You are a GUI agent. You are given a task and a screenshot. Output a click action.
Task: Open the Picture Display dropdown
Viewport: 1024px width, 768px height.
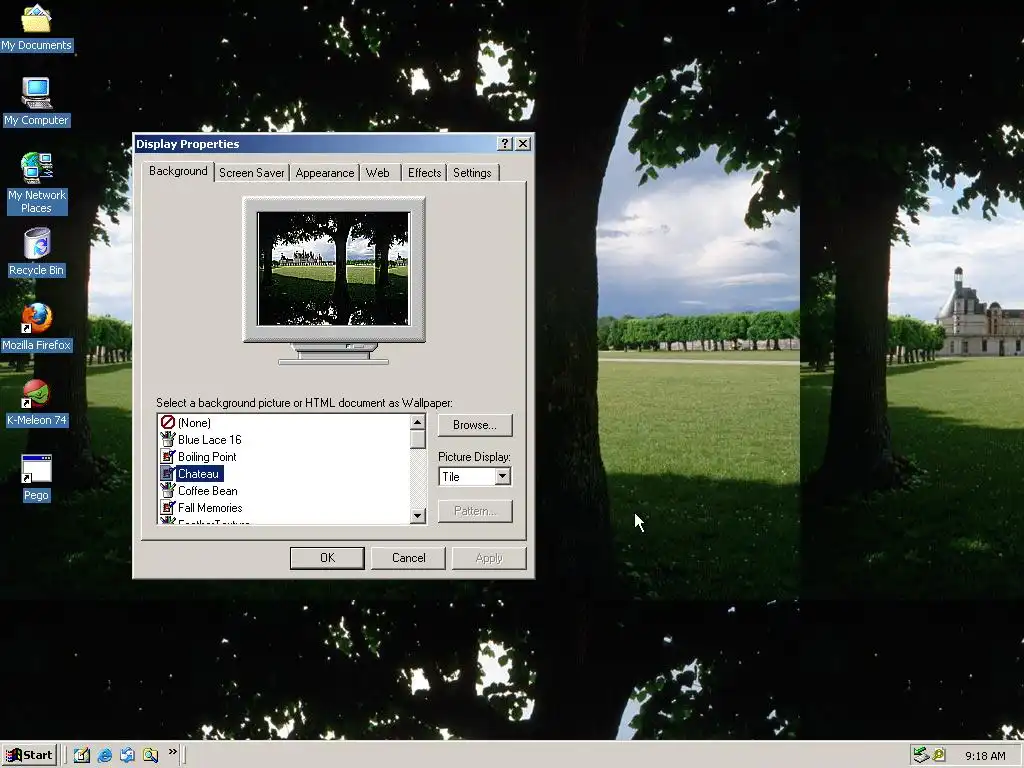(x=502, y=477)
